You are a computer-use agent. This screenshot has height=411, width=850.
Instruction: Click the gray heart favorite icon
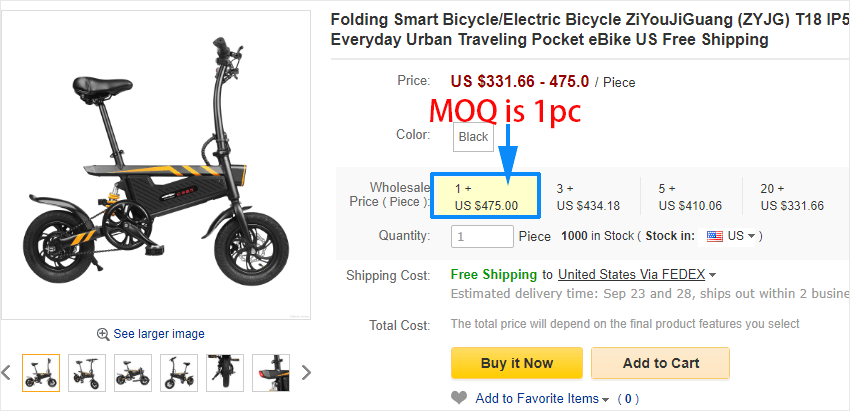[x=459, y=398]
